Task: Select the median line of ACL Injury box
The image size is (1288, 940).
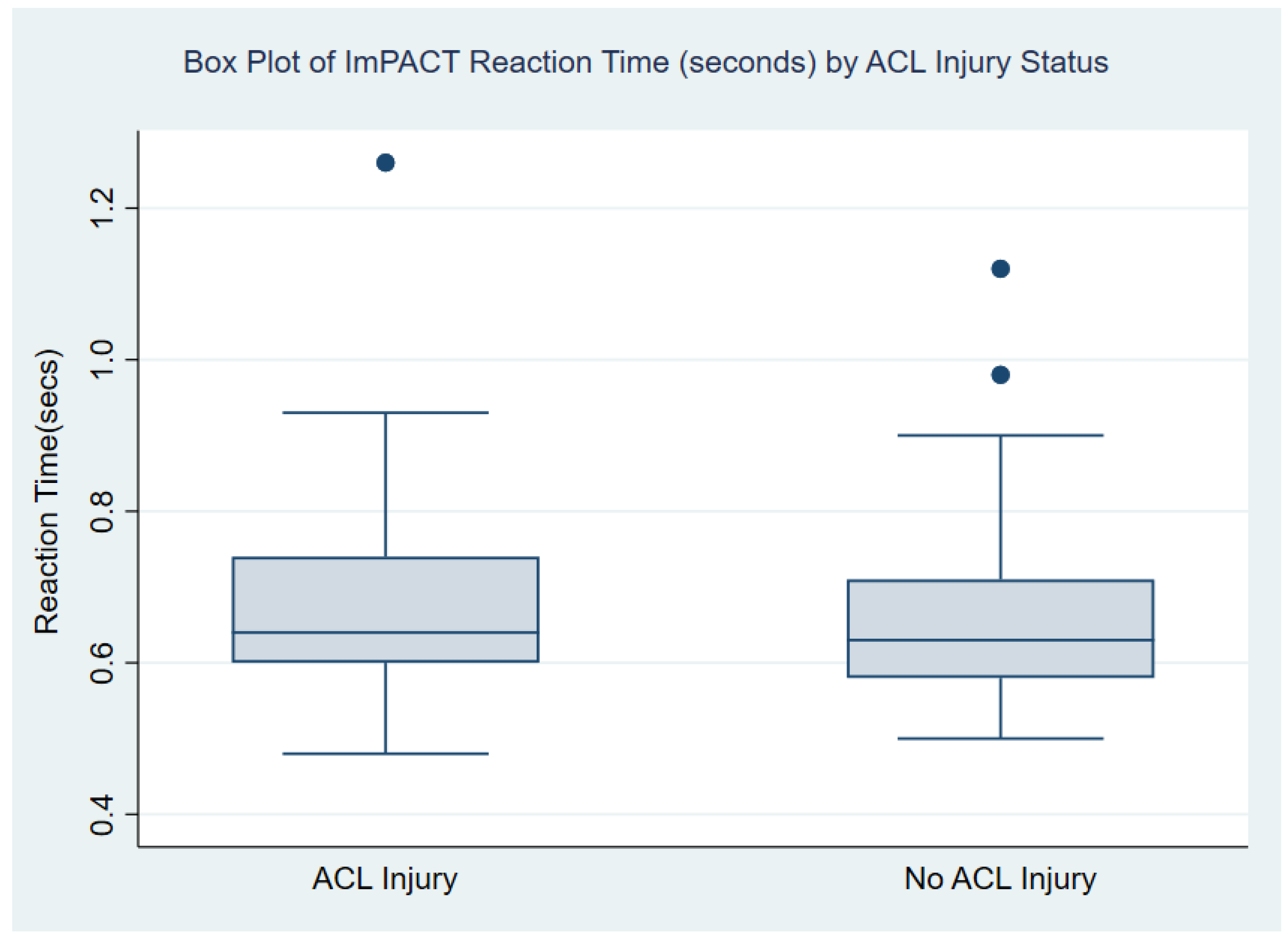Action: tap(386, 632)
